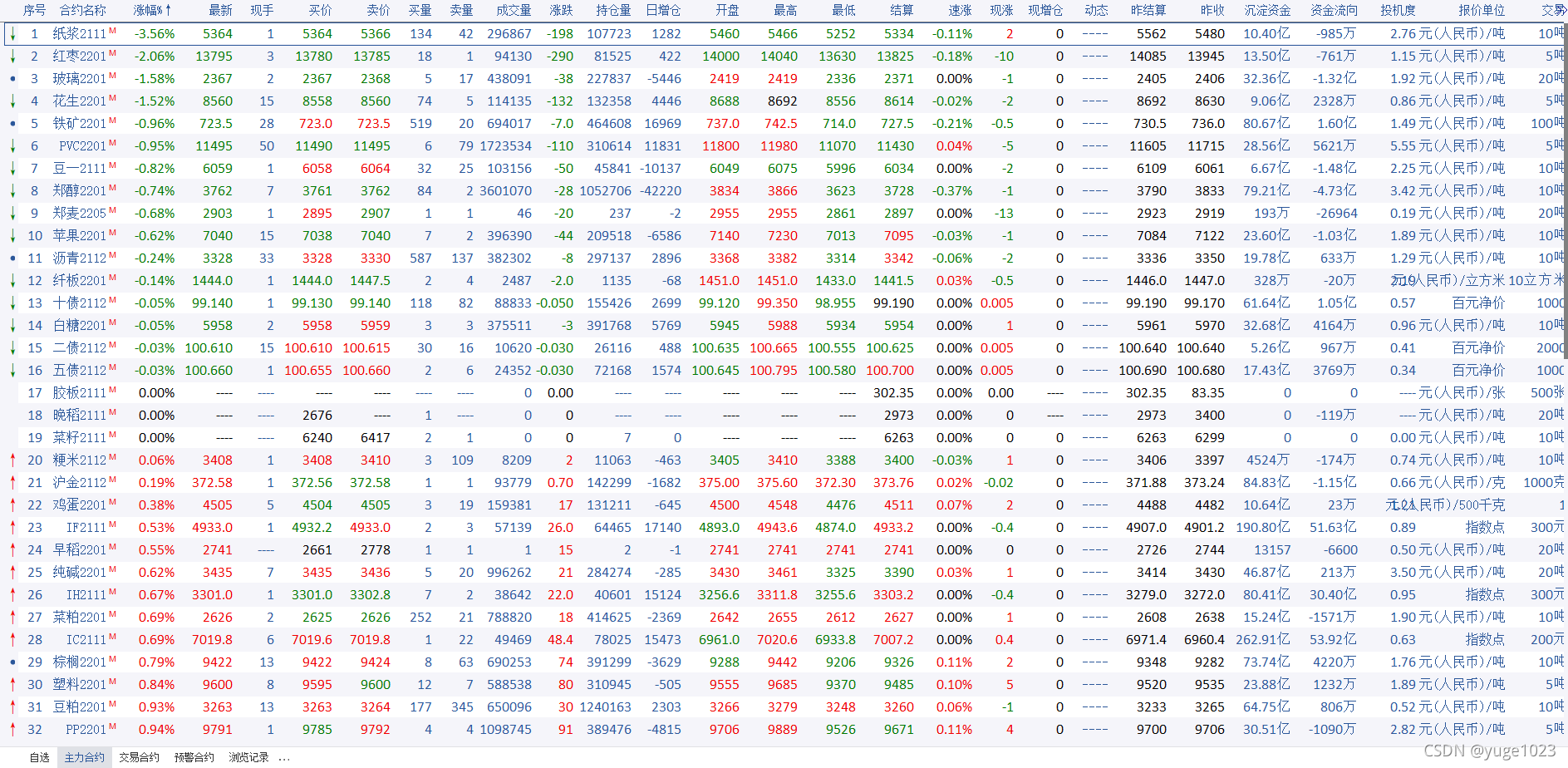The width and height of the screenshot is (1568, 768).
Task: Click the -3.56% change value of 纸浆2111
Action: point(155,34)
